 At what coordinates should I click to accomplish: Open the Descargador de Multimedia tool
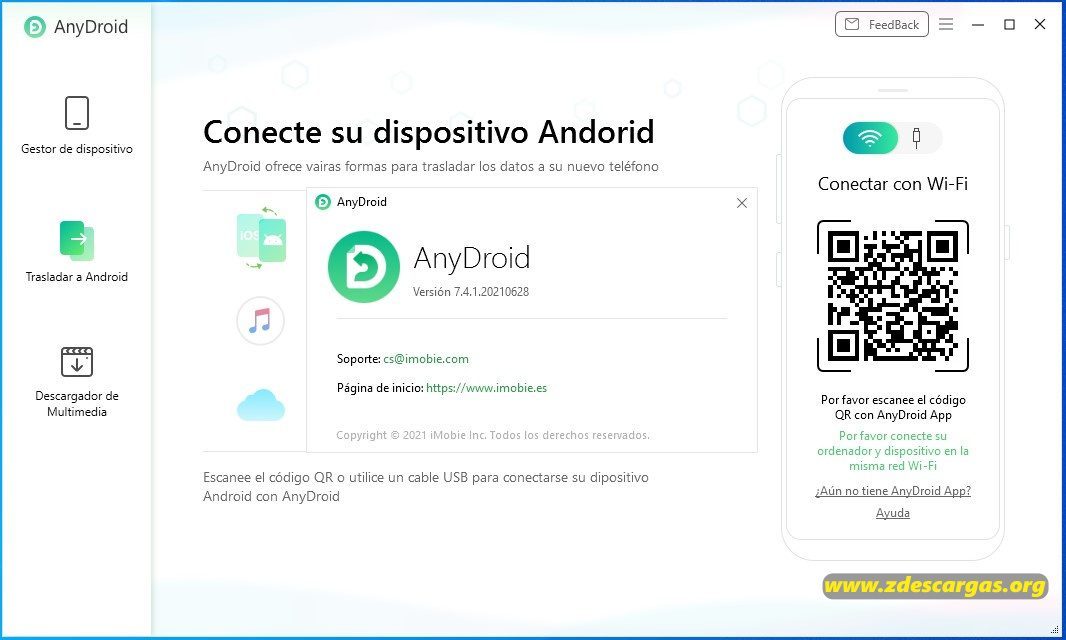pyautogui.click(x=77, y=382)
